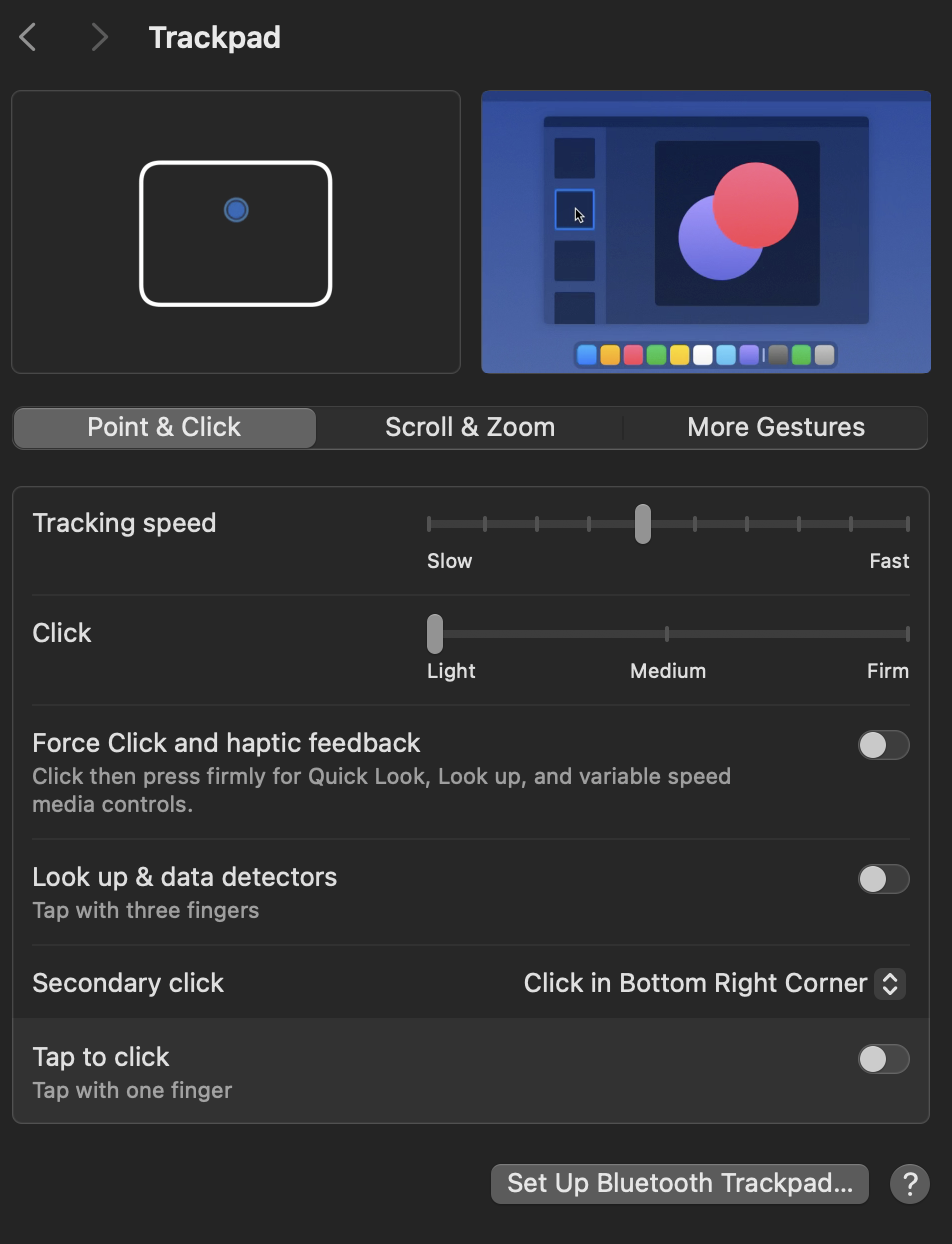
Task: Open help with the question mark button
Action: click(x=909, y=1184)
